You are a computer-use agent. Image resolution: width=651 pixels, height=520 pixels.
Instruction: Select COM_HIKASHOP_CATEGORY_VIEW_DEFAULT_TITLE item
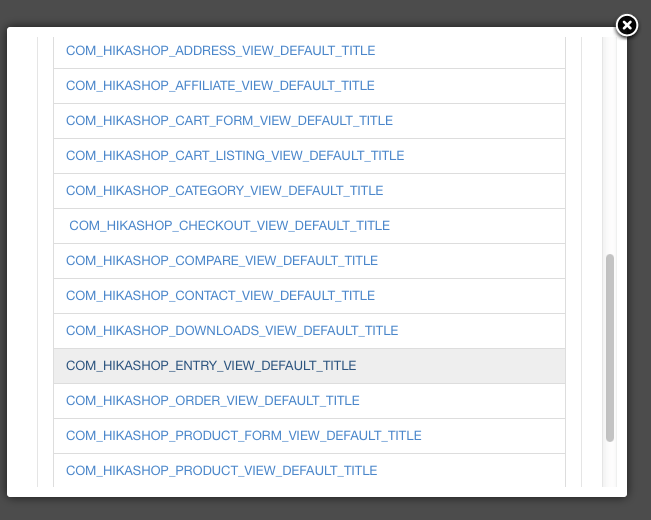point(224,190)
